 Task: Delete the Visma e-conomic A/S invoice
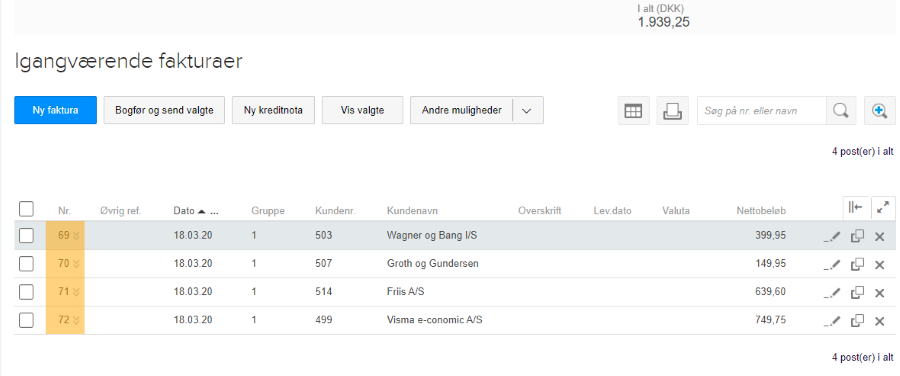click(879, 321)
